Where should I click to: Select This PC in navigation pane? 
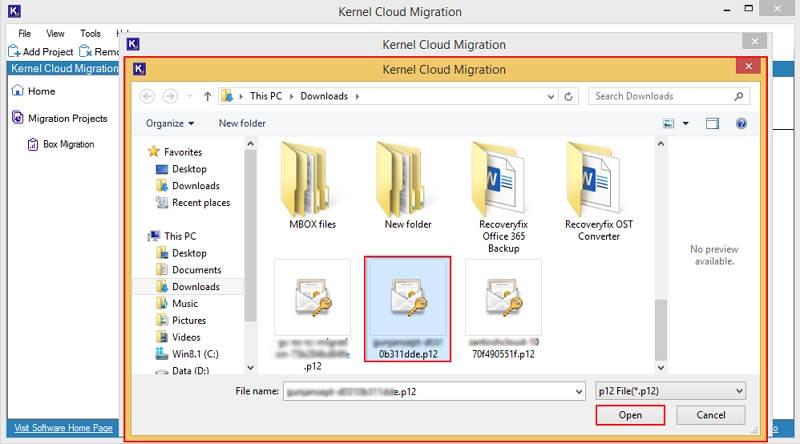[171, 236]
